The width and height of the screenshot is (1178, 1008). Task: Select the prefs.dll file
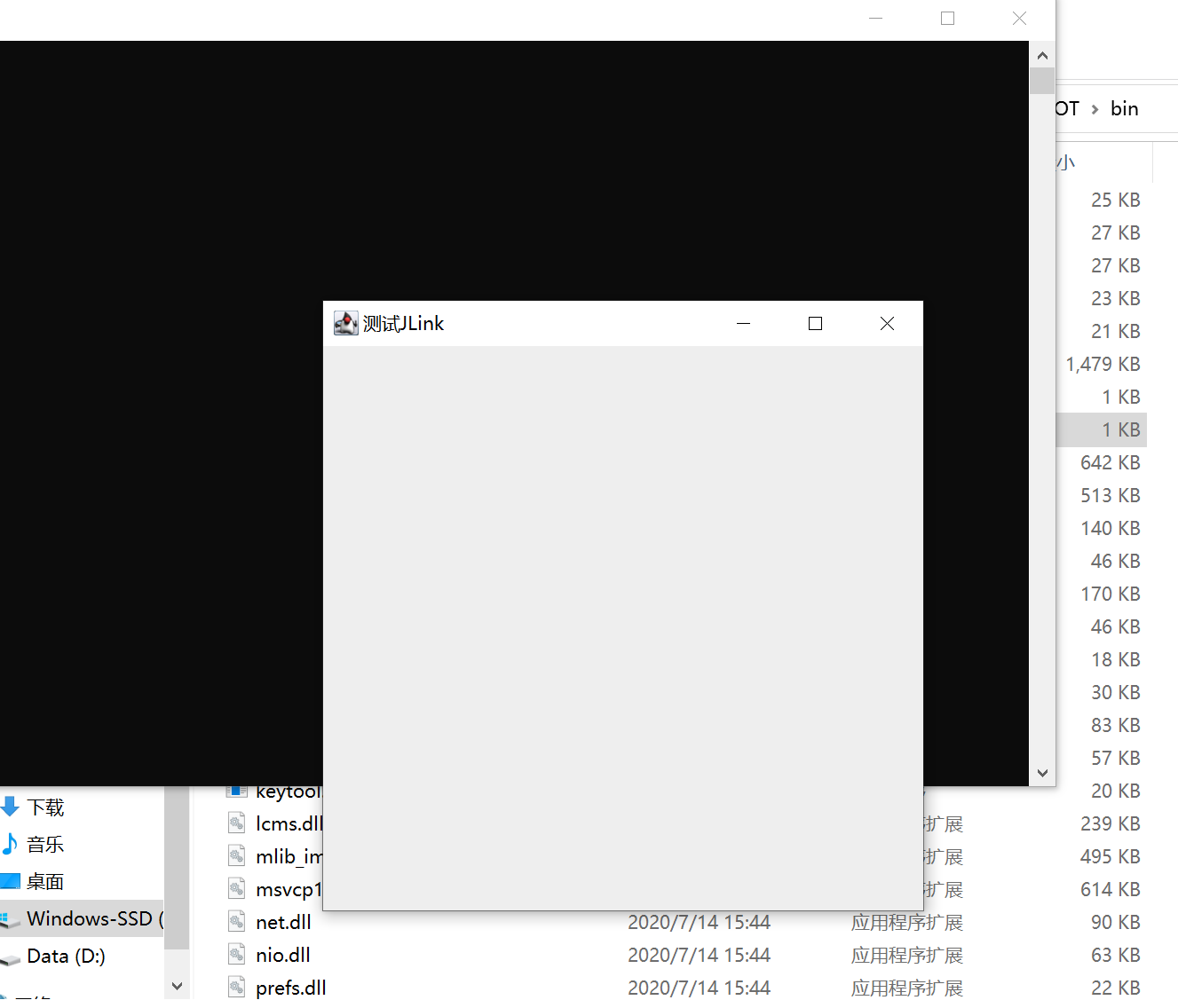(291, 988)
